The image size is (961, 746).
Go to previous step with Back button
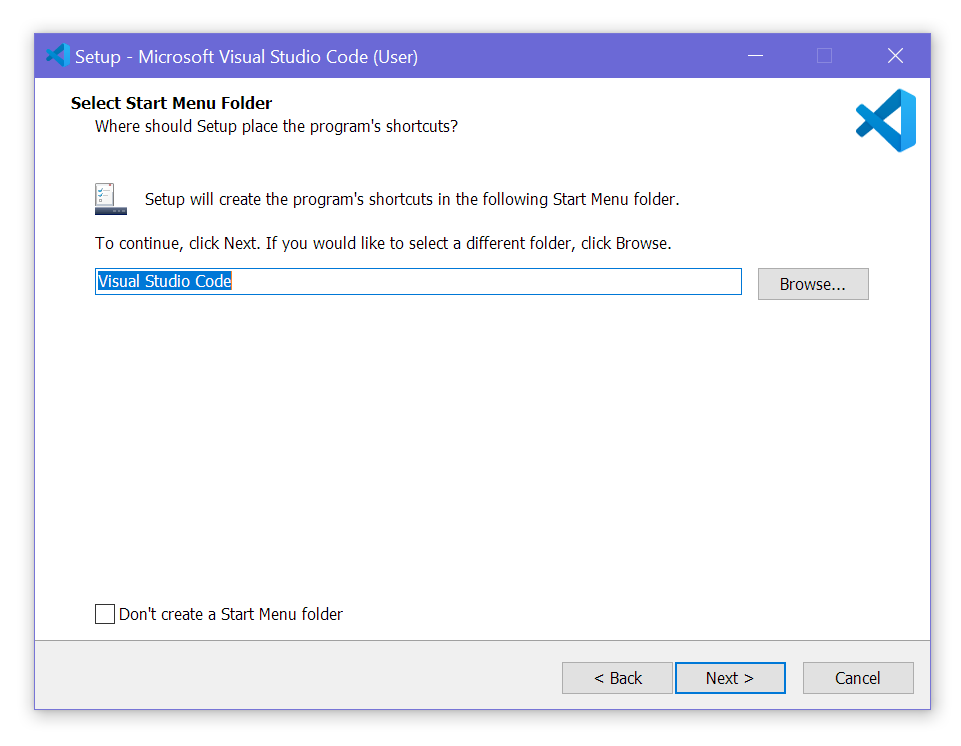617,678
